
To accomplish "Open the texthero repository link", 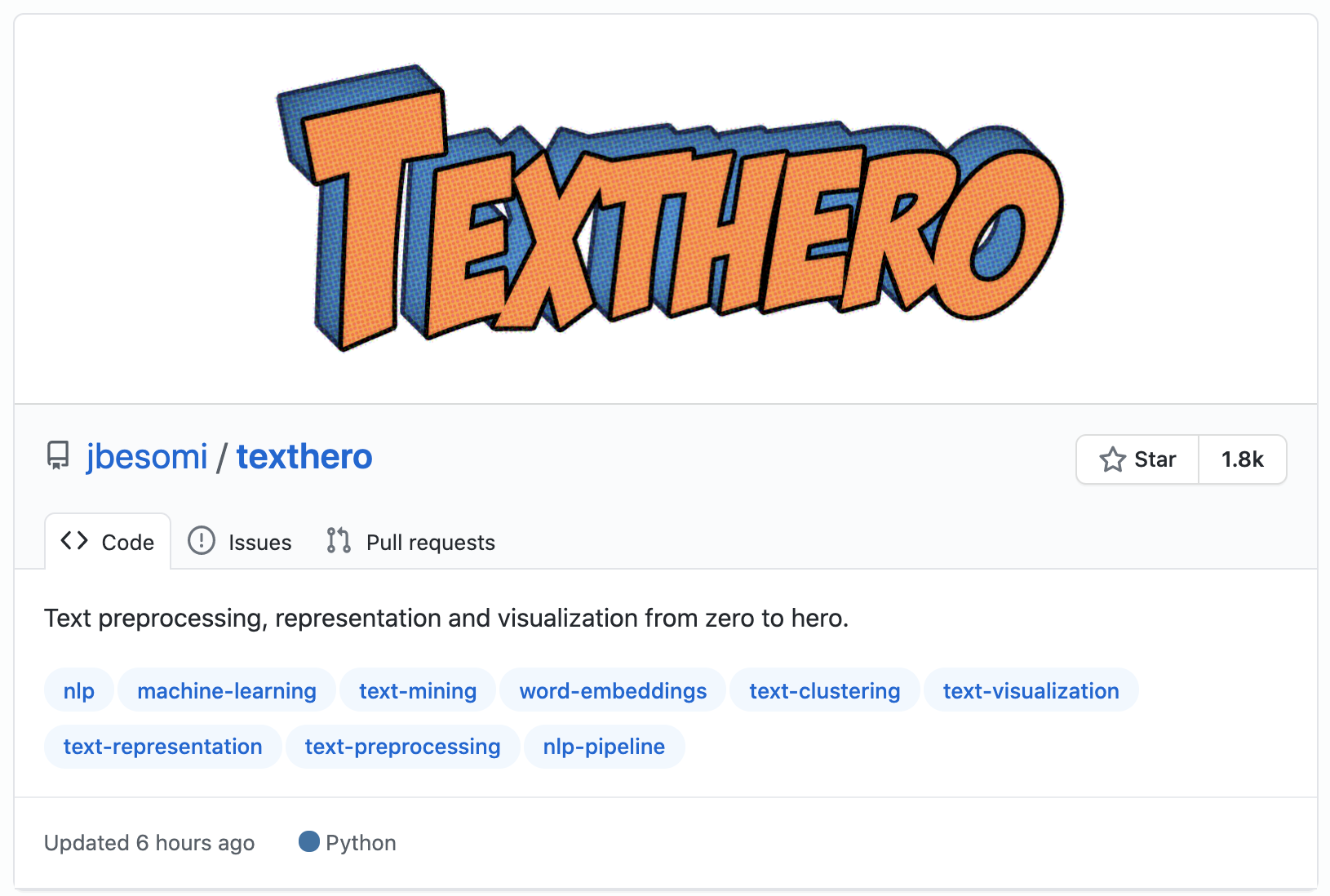I will (304, 457).
